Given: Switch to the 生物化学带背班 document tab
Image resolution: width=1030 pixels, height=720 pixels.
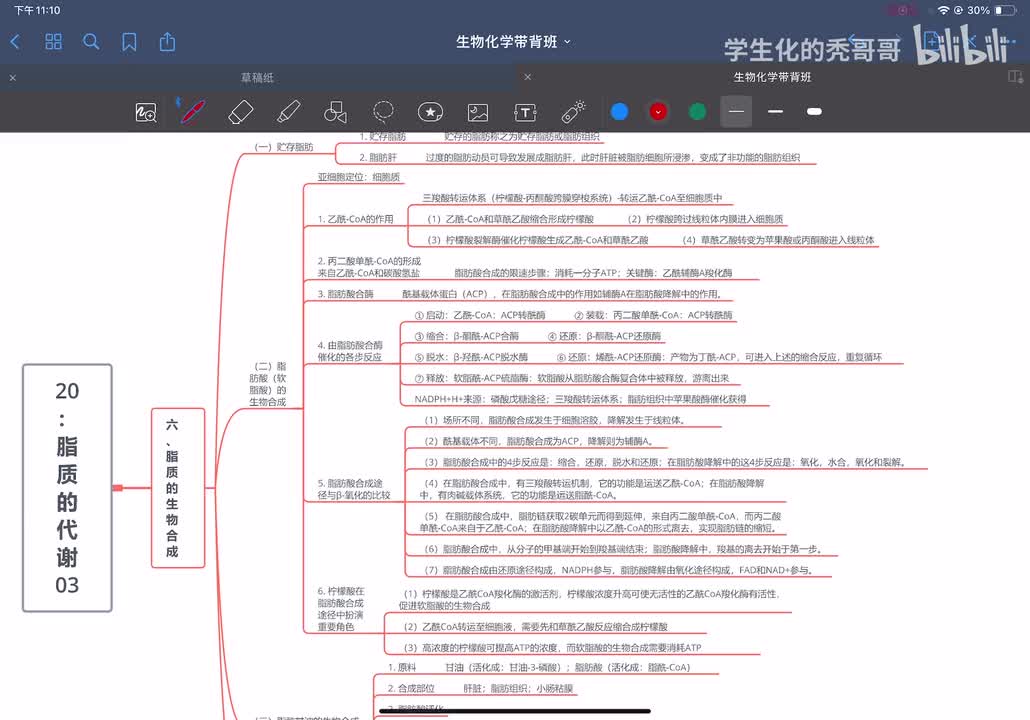Looking at the screenshot, I should pos(772,77).
